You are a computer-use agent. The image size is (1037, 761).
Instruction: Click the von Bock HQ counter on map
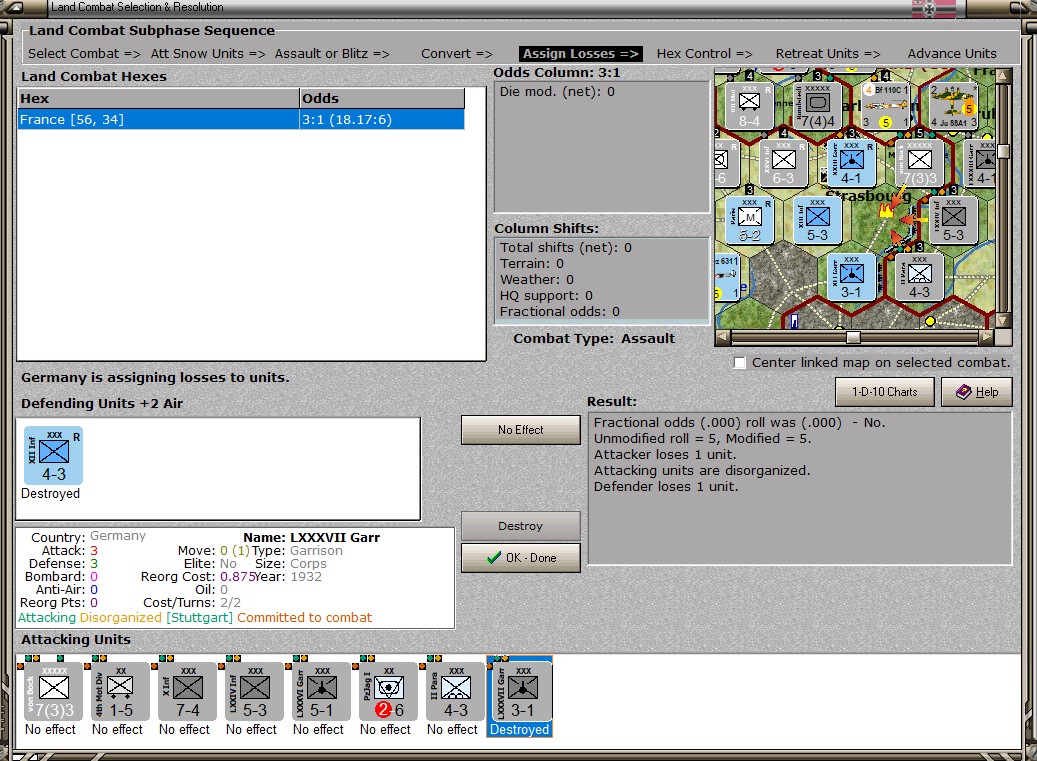(x=919, y=163)
